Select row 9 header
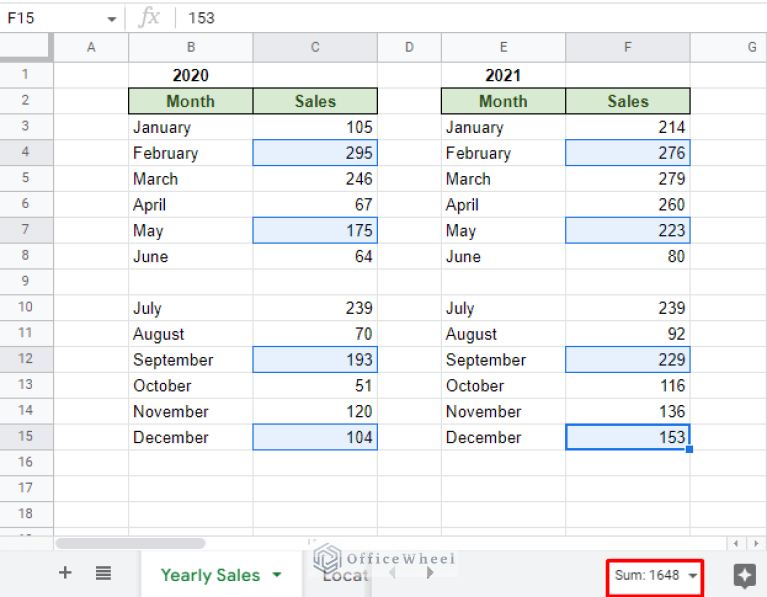Image resolution: width=767 pixels, height=597 pixels. pyautogui.click(x=26, y=282)
